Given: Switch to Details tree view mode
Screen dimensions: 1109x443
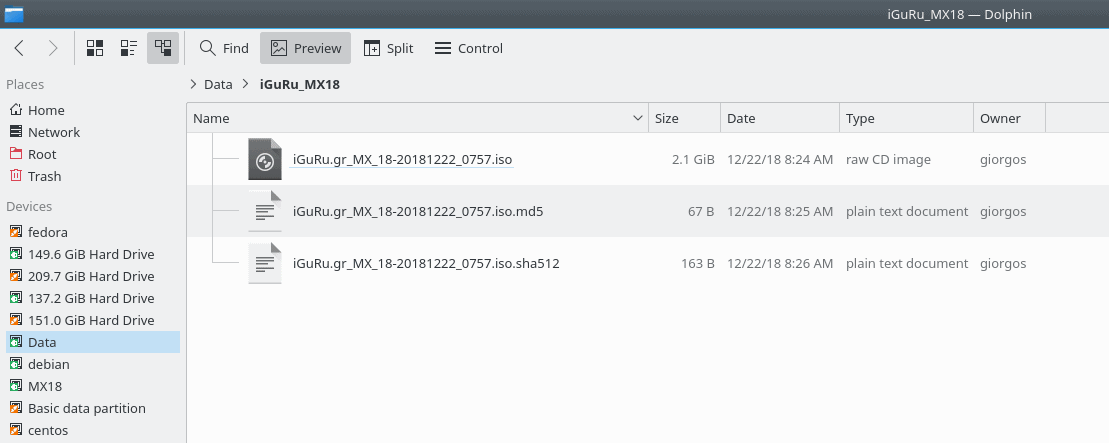Looking at the screenshot, I should pos(163,48).
